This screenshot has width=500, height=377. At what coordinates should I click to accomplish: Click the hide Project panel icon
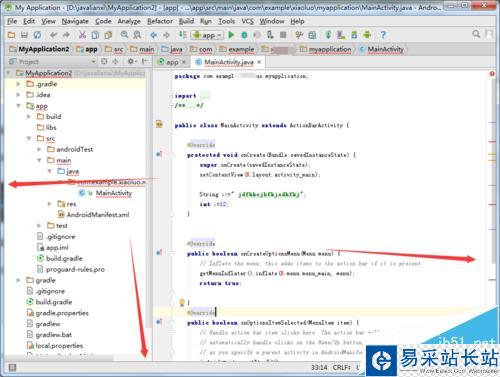tap(145, 61)
